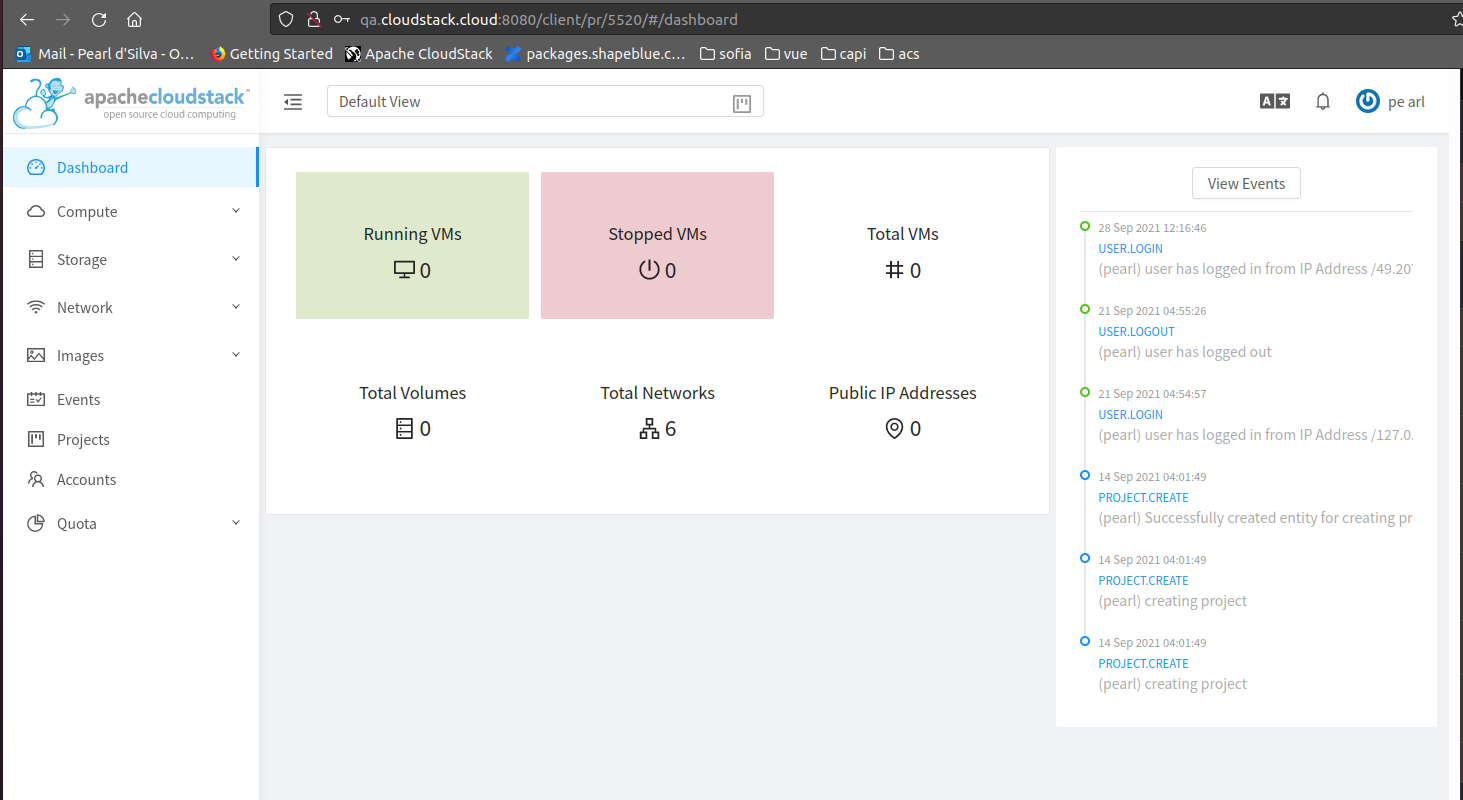Image resolution: width=1463 pixels, height=800 pixels.
Task: Open the Mail - Pearl d'Silva bookmark
Action: coord(105,54)
